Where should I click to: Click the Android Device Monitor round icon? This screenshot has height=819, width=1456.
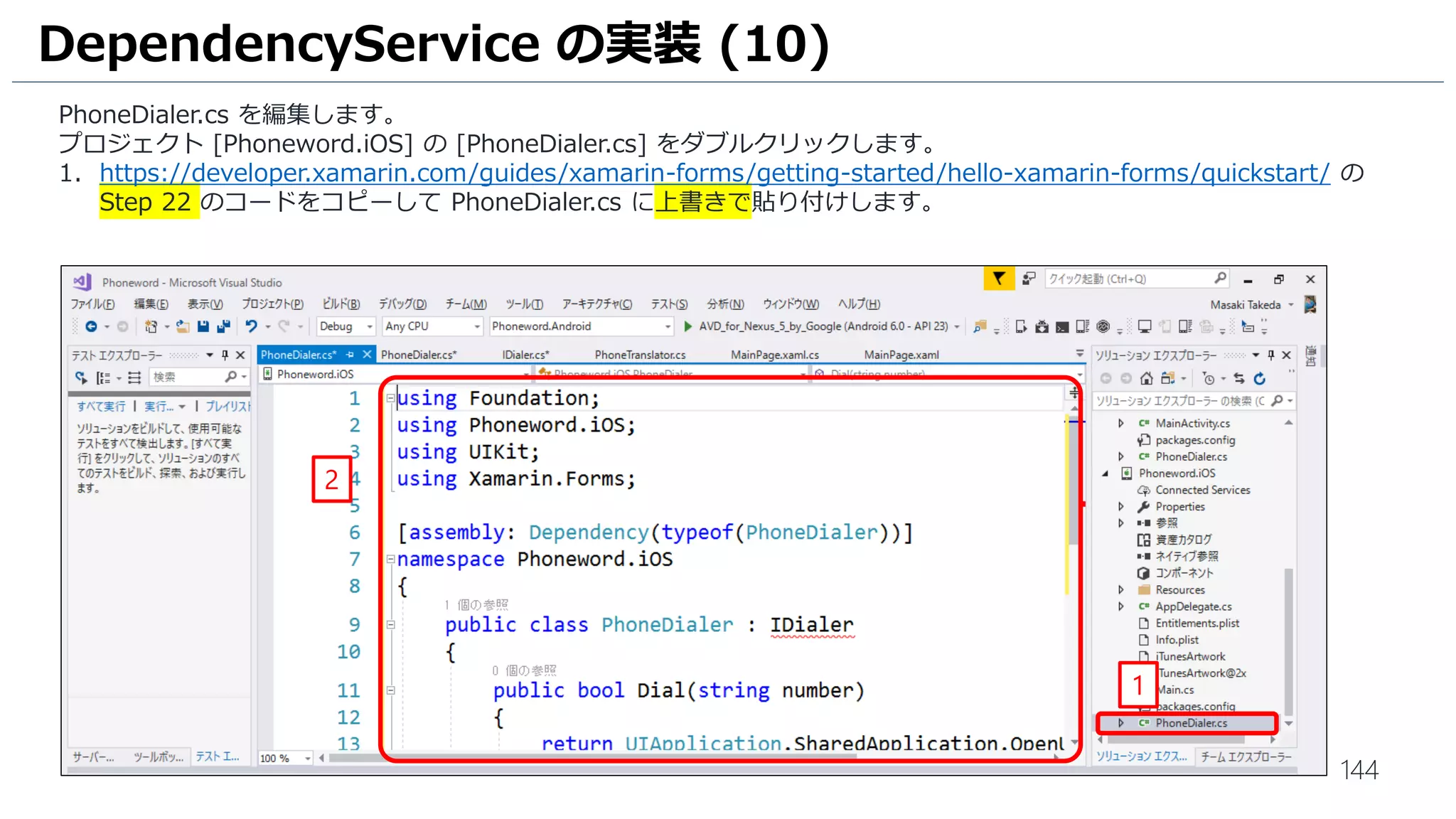click(1103, 326)
